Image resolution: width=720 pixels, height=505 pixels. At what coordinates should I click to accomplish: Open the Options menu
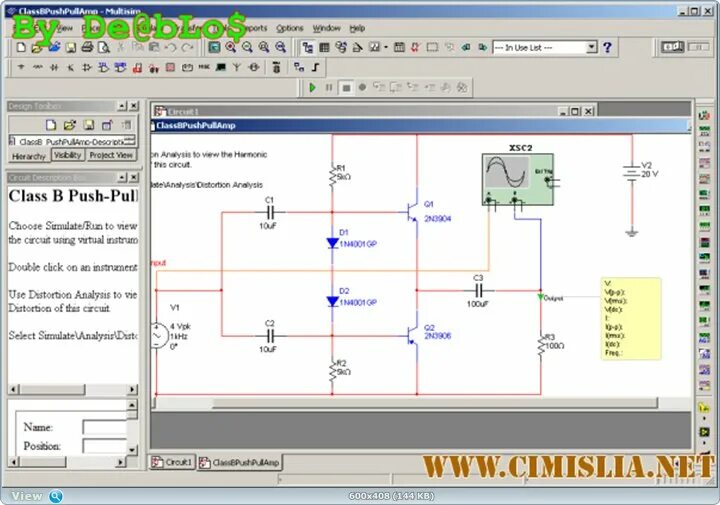289,28
